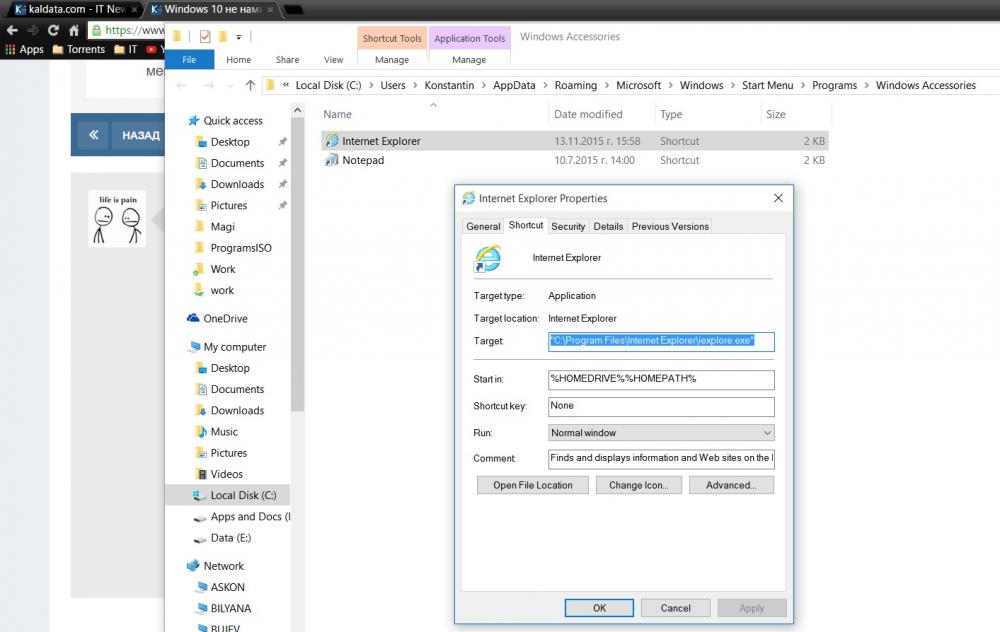This screenshot has height=632, width=1000.
Task: Click the Properties checkmark quick-access icon
Action: (x=205, y=37)
